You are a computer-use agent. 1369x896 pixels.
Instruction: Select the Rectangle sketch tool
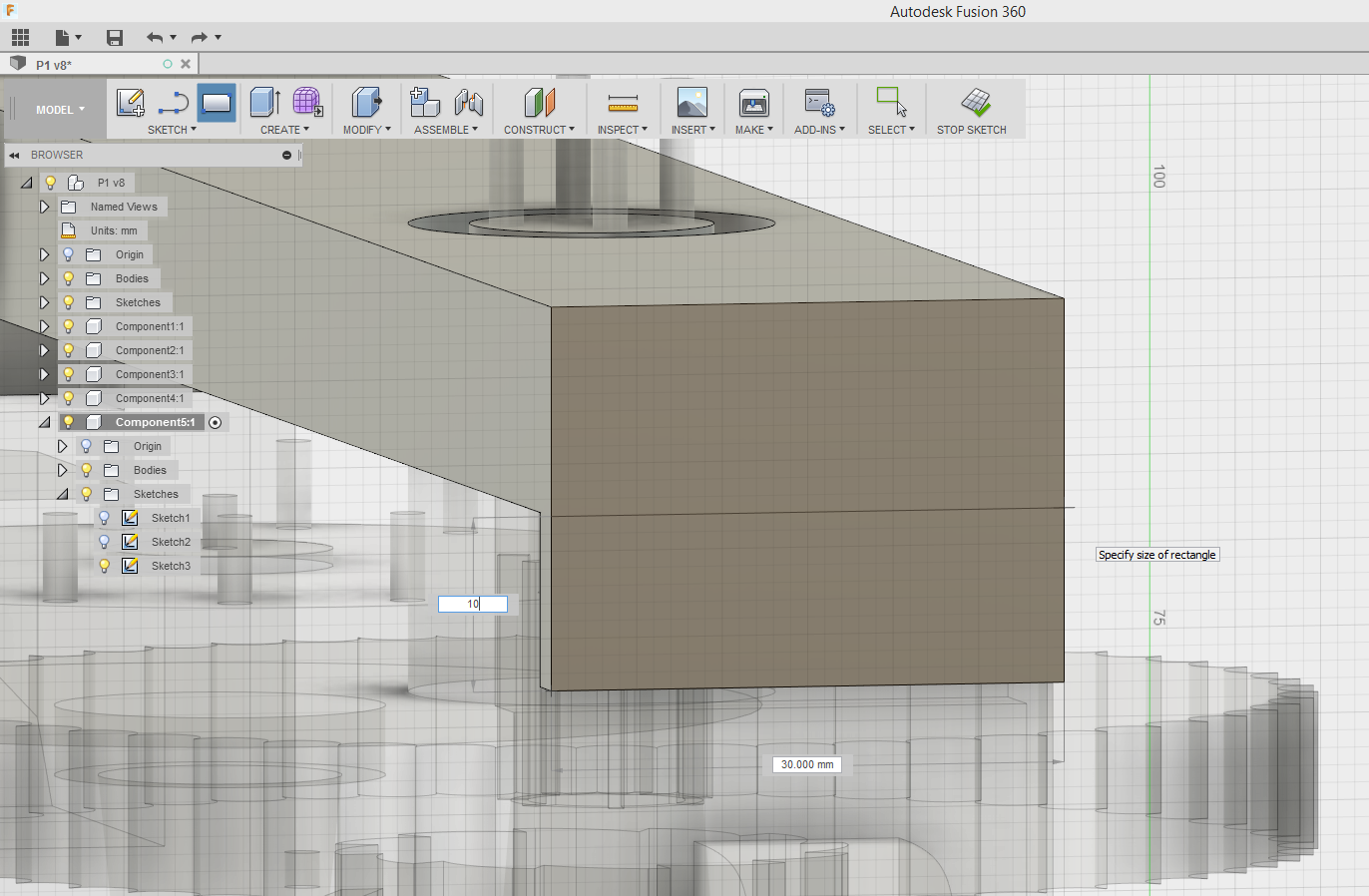[217, 103]
